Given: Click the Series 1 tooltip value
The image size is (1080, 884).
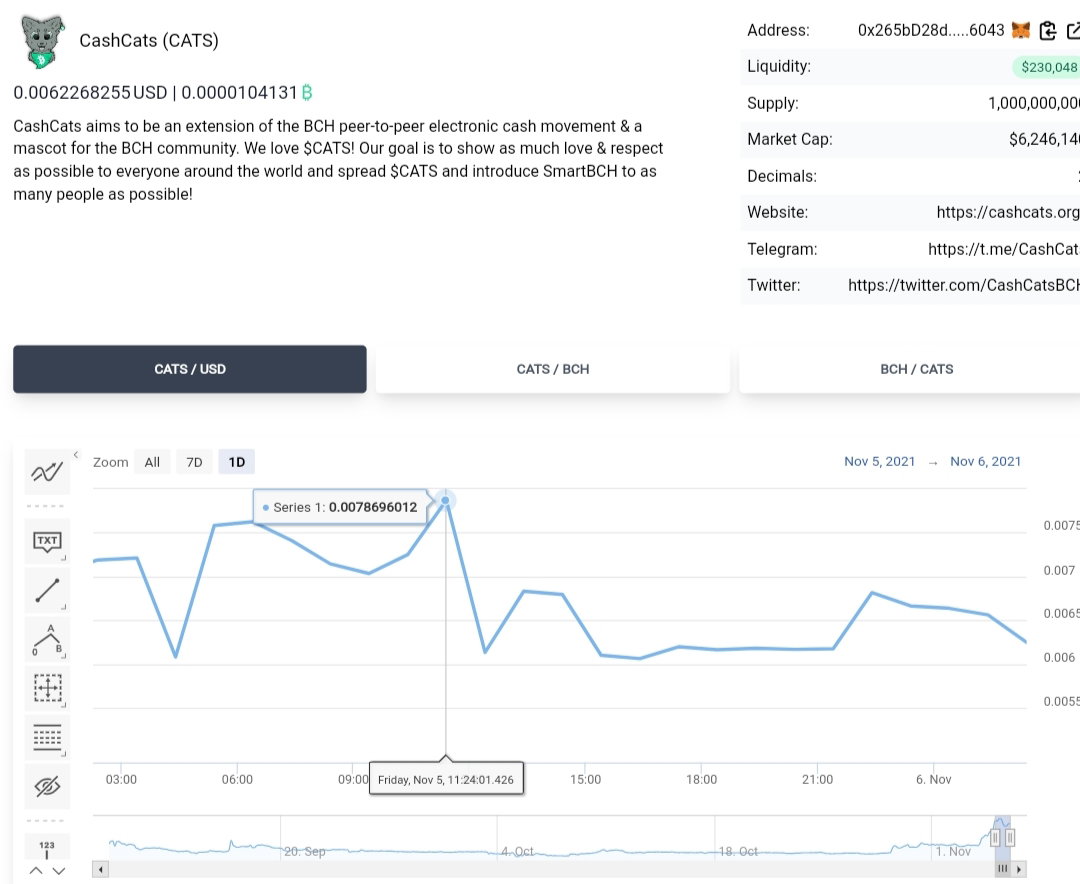Looking at the screenshot, I should (373, 507).
